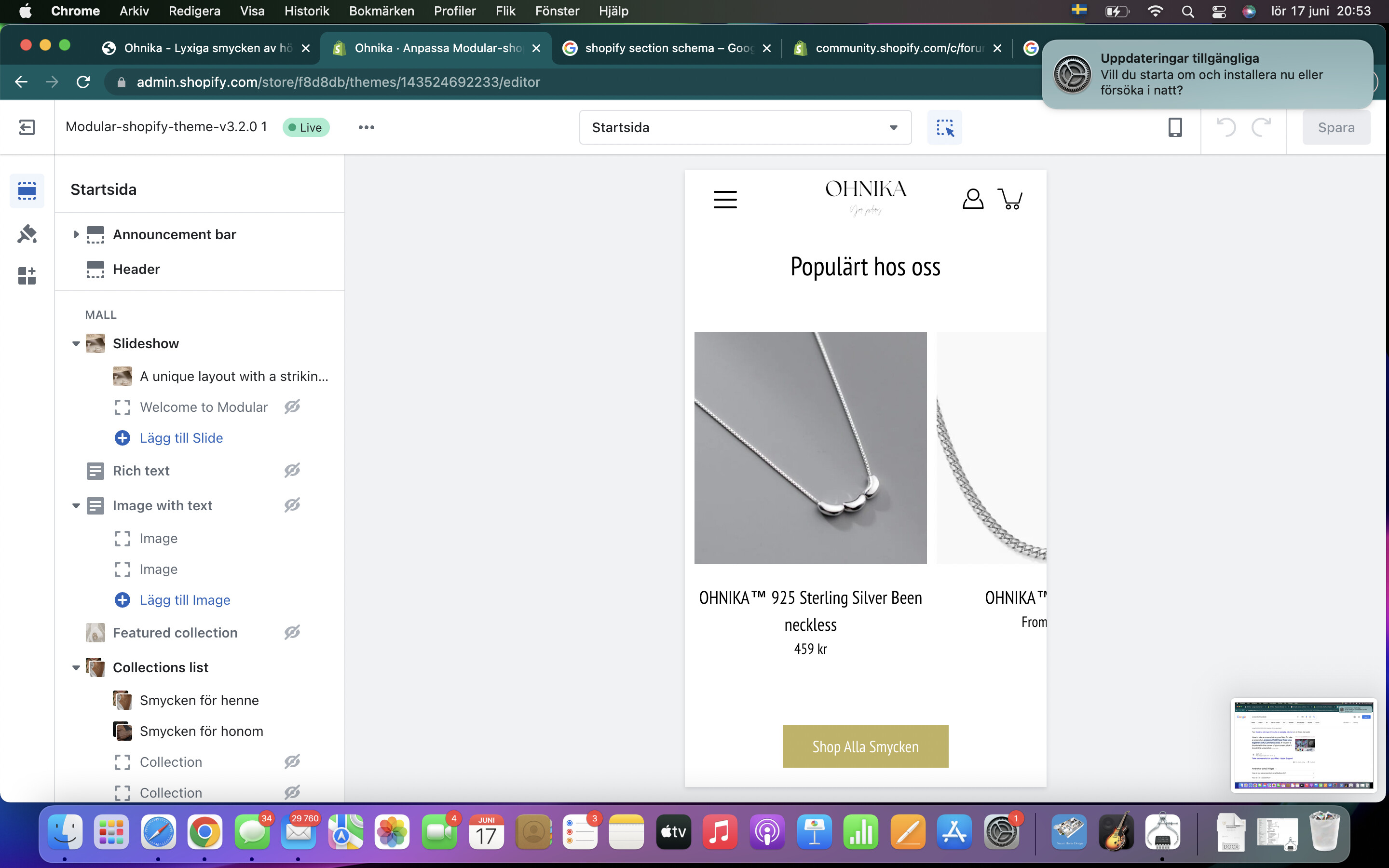
Task: Reload the page in Chrome
Action: (x=83, y=81)
